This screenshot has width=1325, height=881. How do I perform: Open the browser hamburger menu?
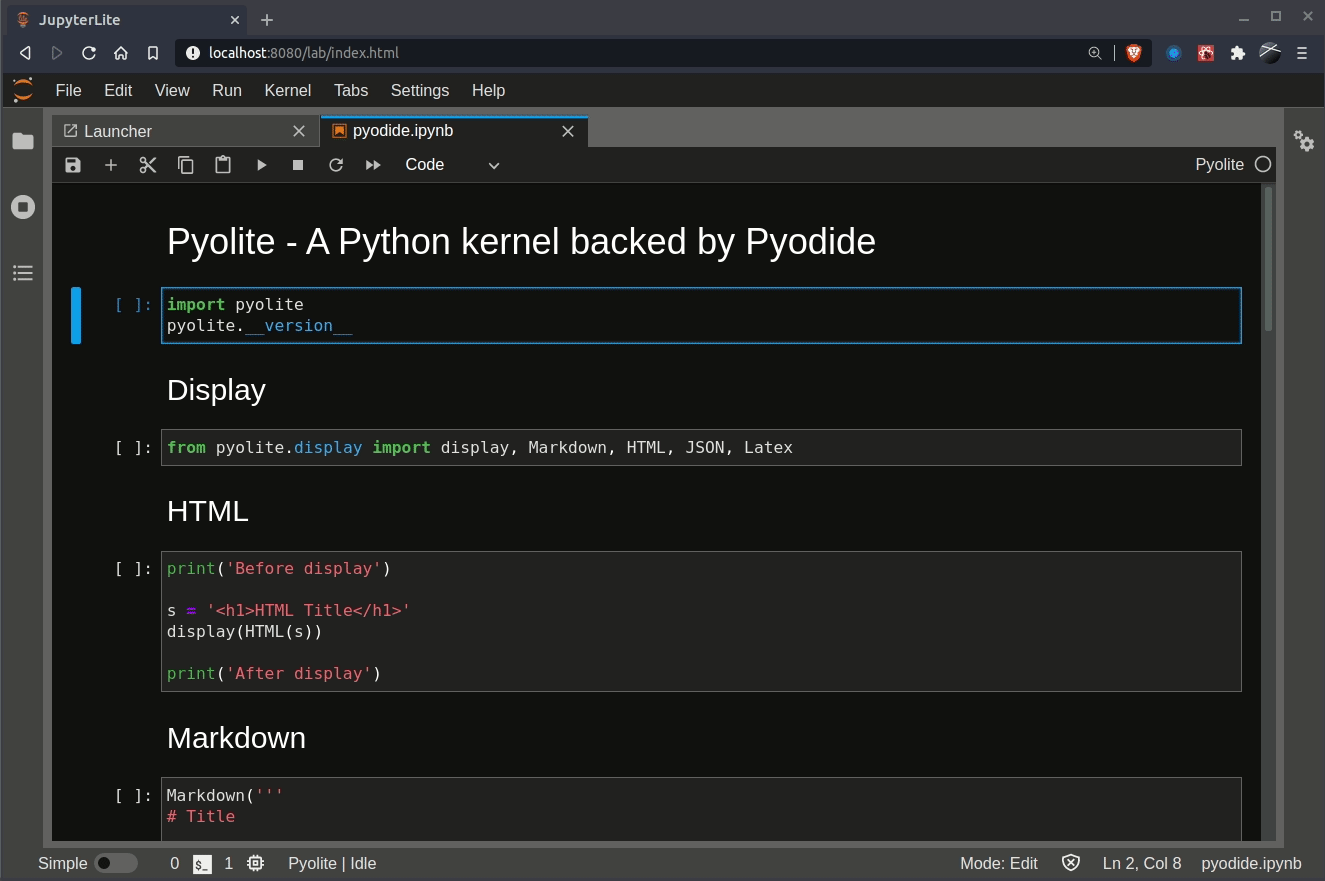click(1302, 53)
